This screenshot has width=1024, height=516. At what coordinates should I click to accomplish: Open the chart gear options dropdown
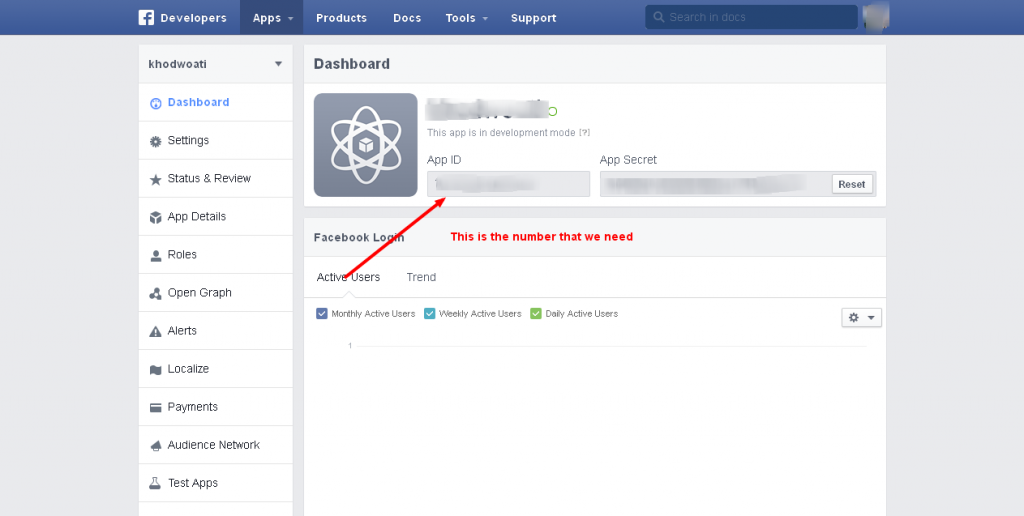(861, 317)
